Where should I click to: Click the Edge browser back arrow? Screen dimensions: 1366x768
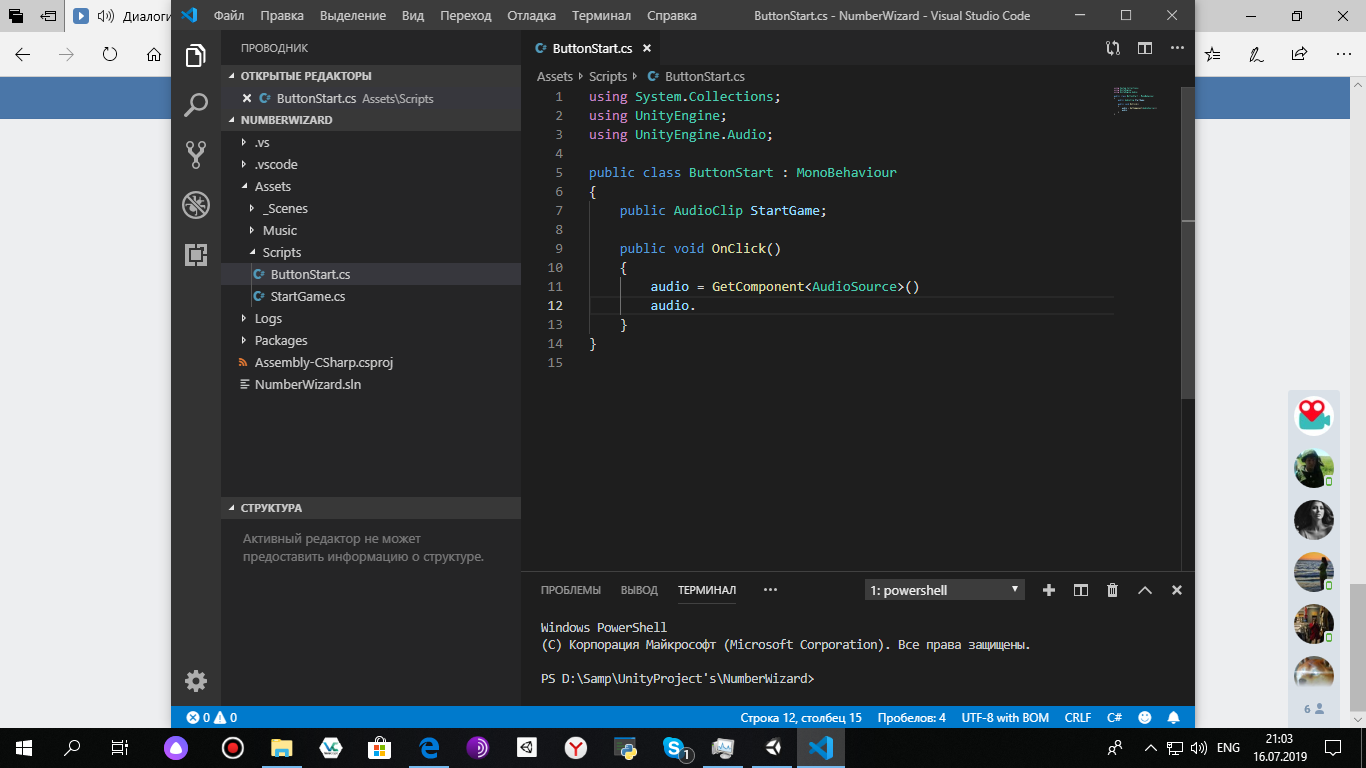click(22, 54)
